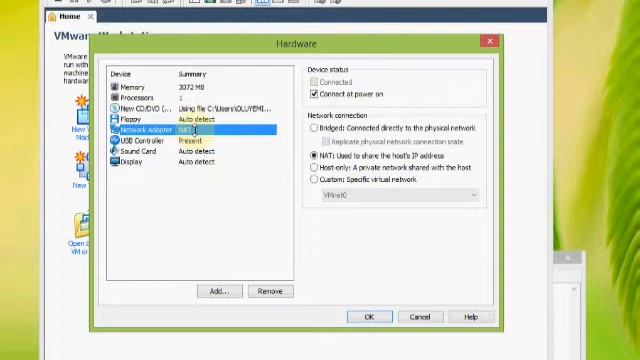Select the New CD/DVD disc icon
Viewport: 640px width, 360px height.
[x=115, y=108]
